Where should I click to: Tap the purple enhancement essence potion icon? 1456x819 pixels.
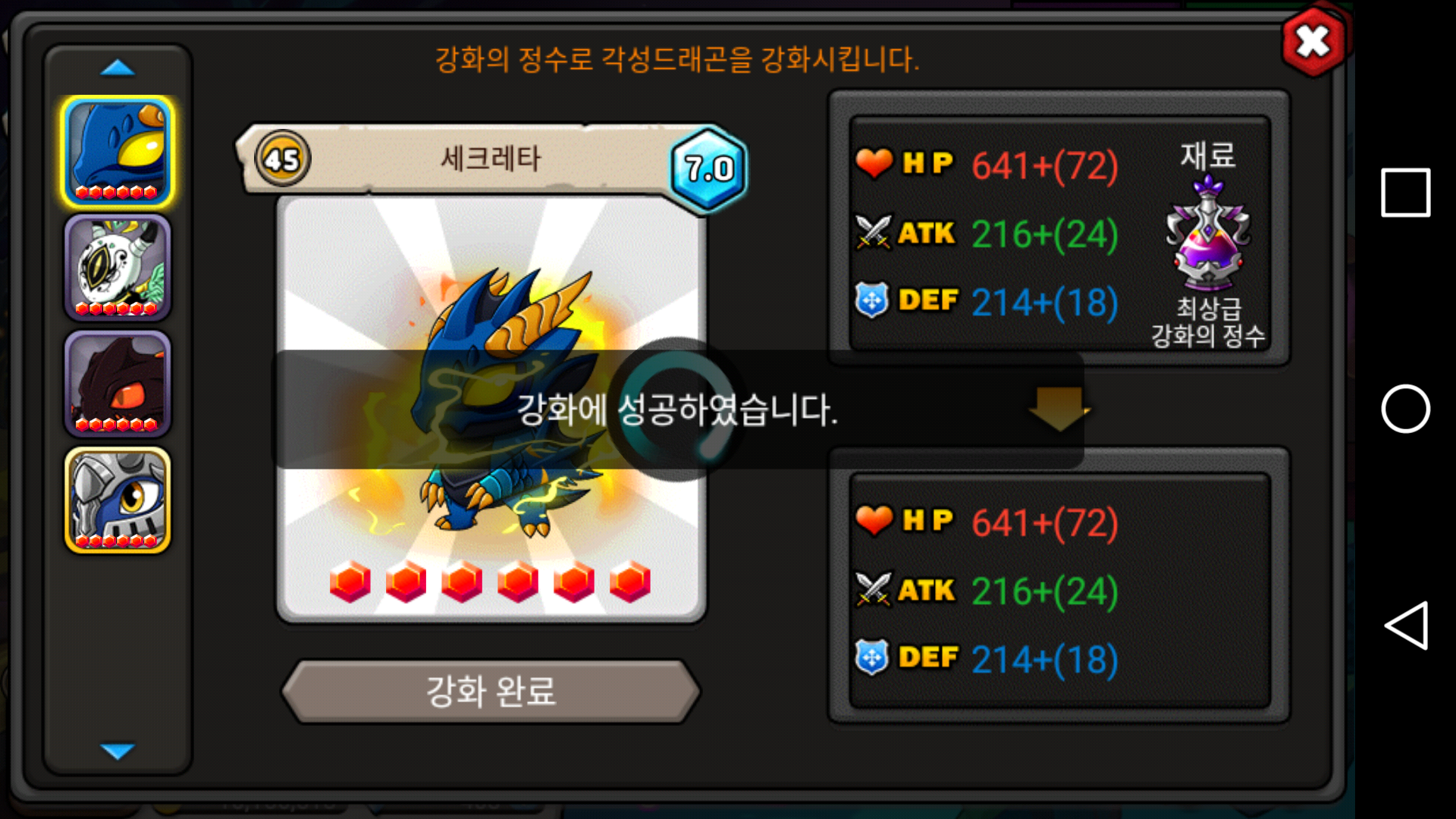tap(1208, 234)
